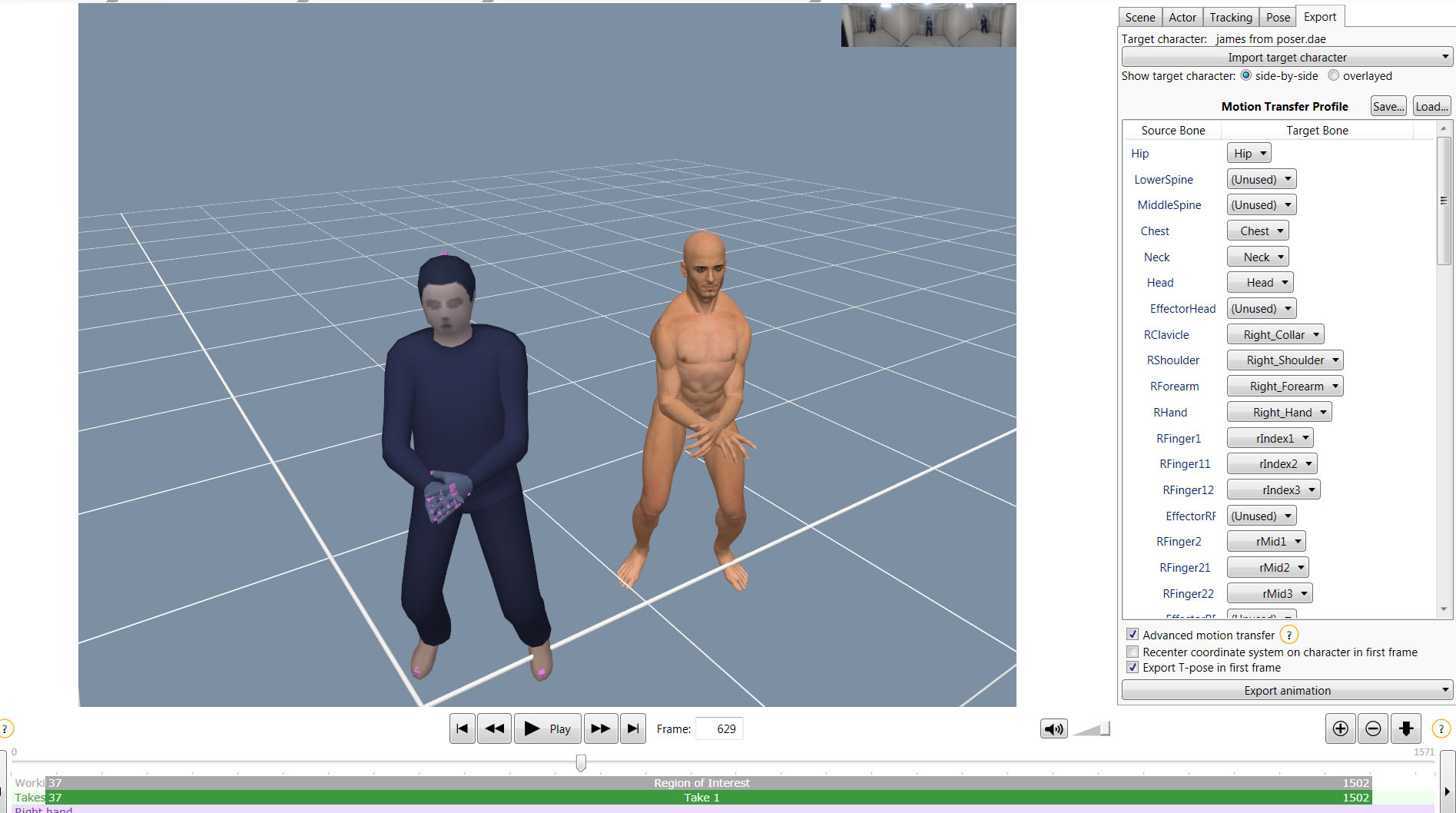Click the rewind playback icon
Viewport: 1456px width, 813px height.
coord(494,728)
